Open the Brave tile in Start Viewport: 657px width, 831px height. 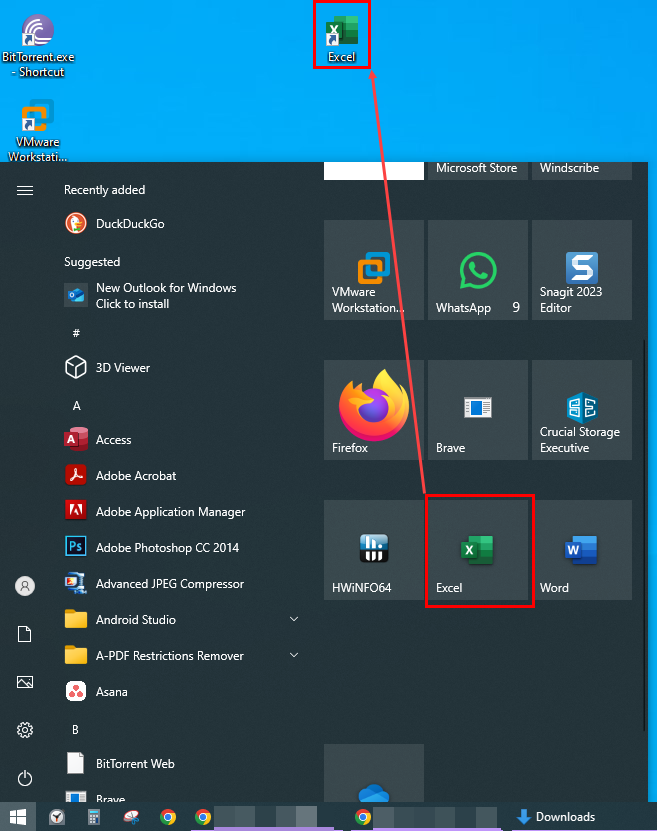(x=477, y=410)
